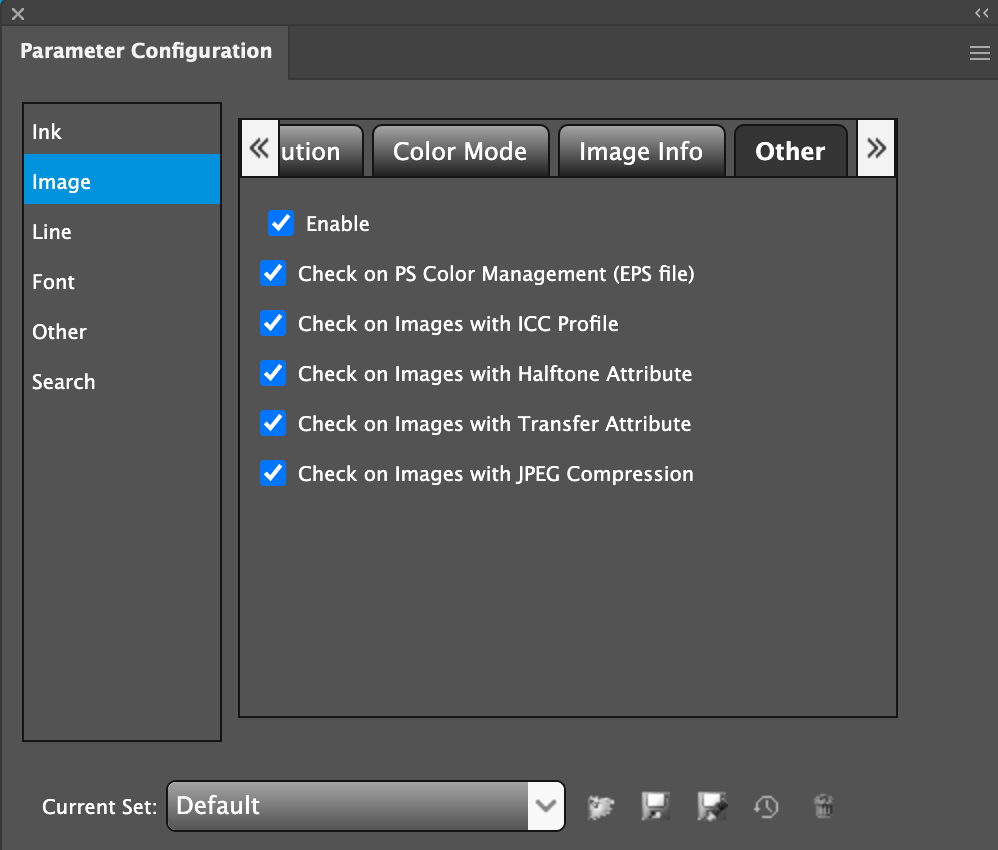Toggle Check on PS Color Management checkbox

(273, 273)
